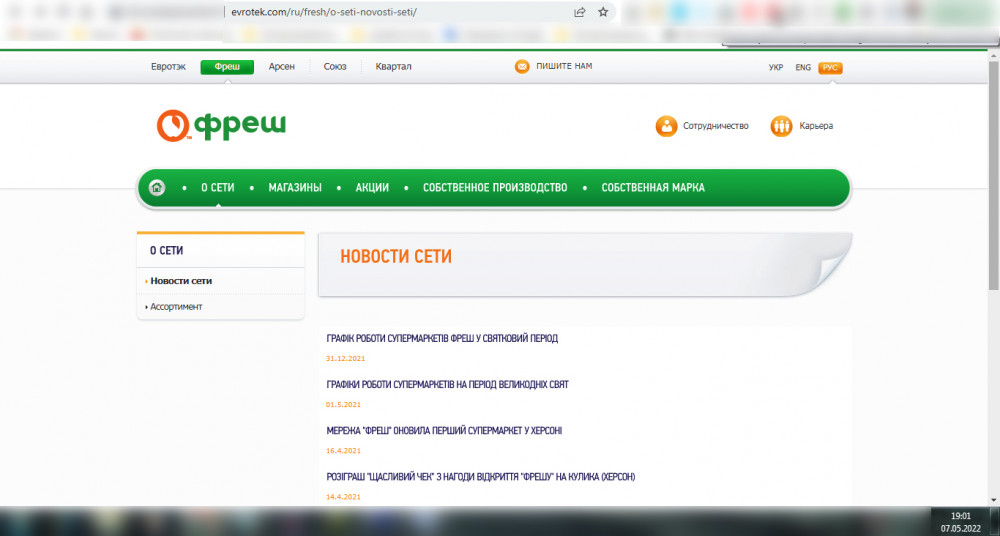The image size is (1000, 536).
Task: Switch language to ENG
Action: click(803, 68)
